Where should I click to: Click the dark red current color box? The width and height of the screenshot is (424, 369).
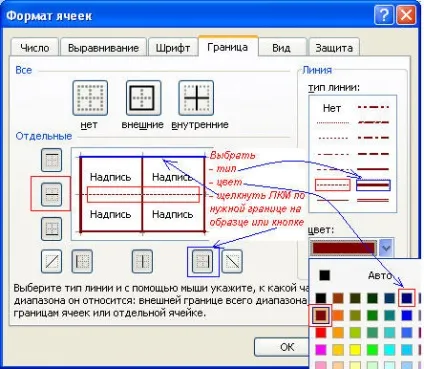click(x=343, y=248)
